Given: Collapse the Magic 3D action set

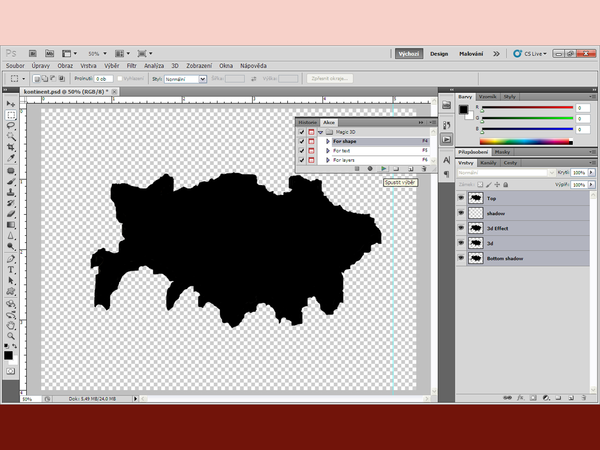Looking at the screenshot, I should [x=321, y=132].
